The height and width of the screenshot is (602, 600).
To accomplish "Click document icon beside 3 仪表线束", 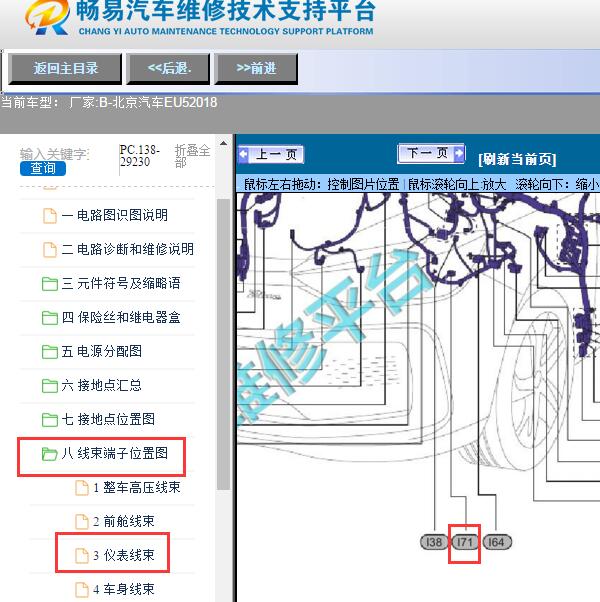I will [x=82, y=556].
